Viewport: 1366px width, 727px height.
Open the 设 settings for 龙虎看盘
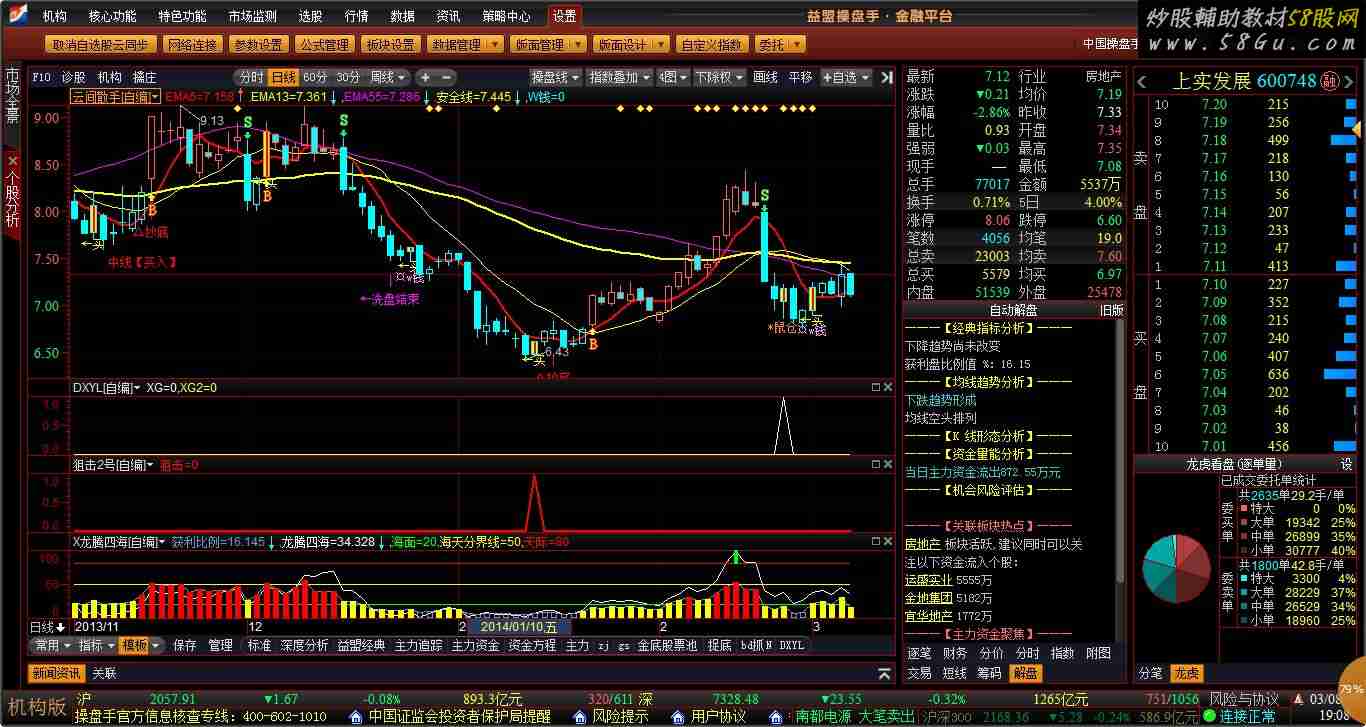tap(1347, 464)
